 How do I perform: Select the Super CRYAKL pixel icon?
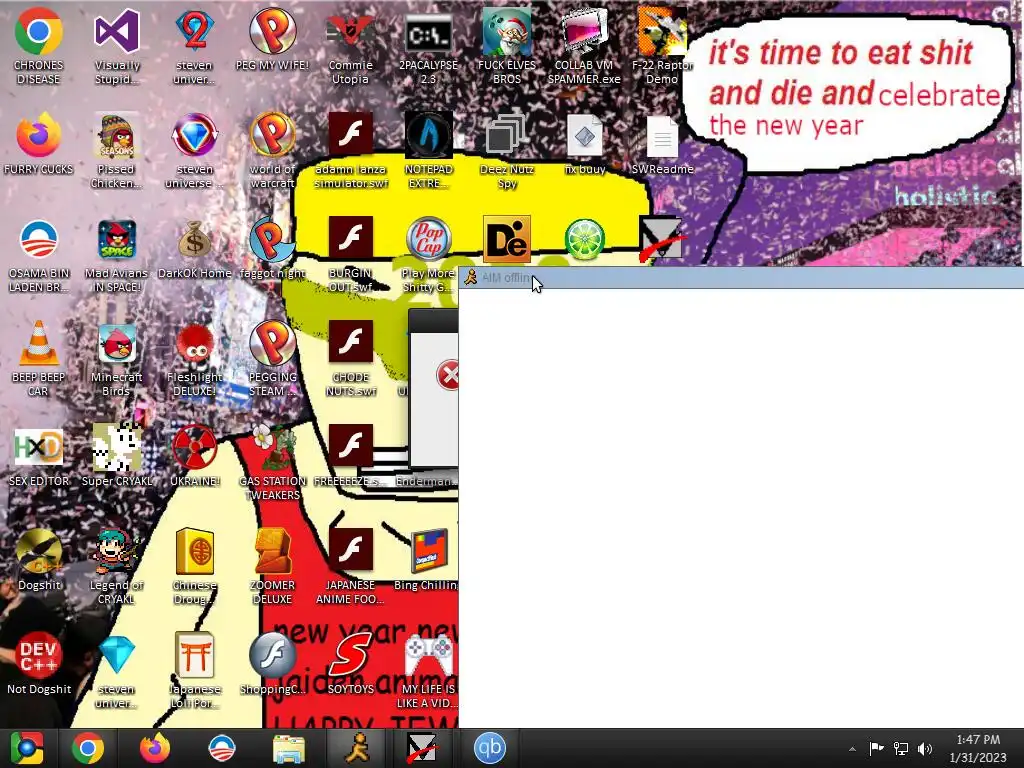117,447
